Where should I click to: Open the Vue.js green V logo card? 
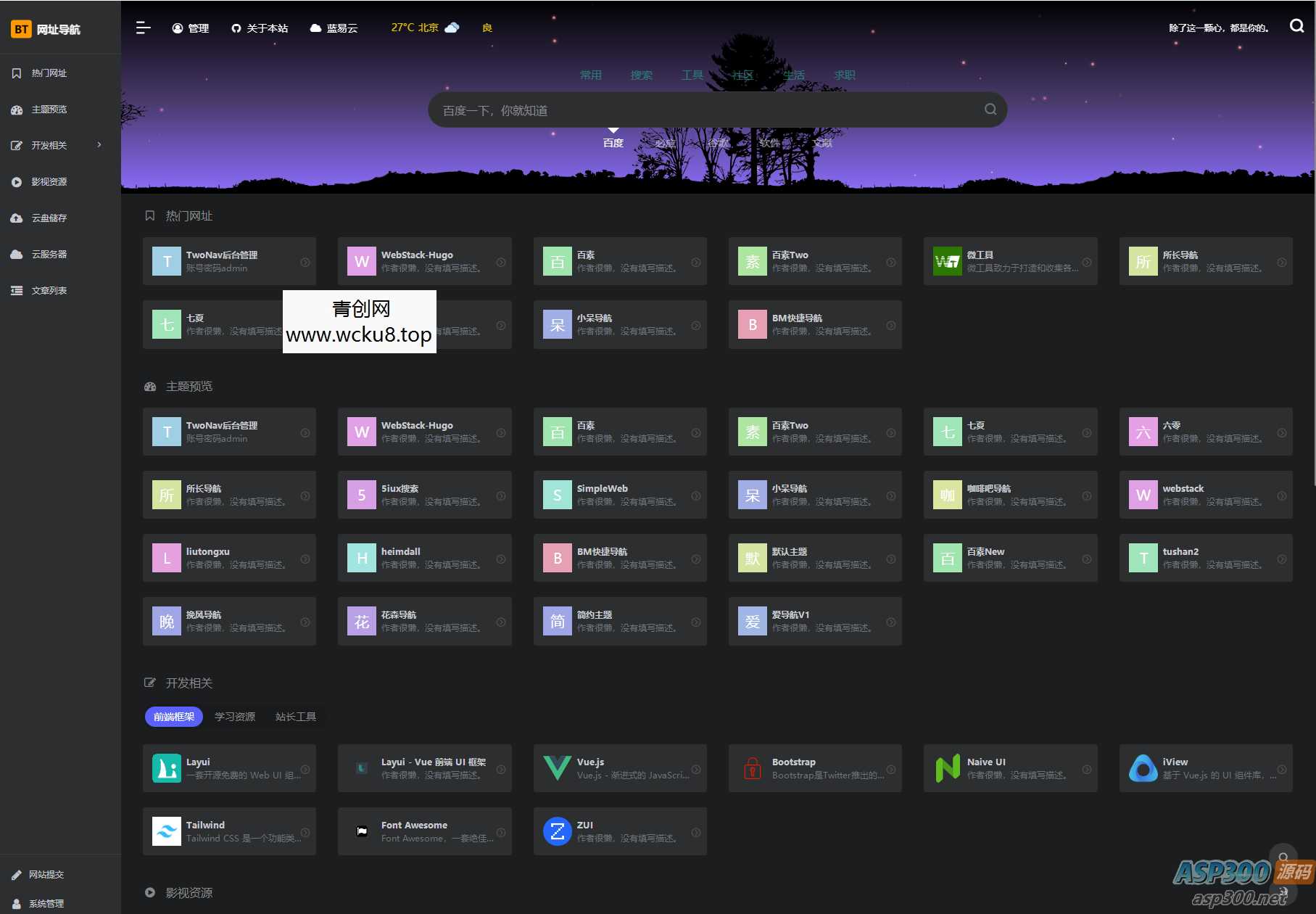click(x=557, y=767)
